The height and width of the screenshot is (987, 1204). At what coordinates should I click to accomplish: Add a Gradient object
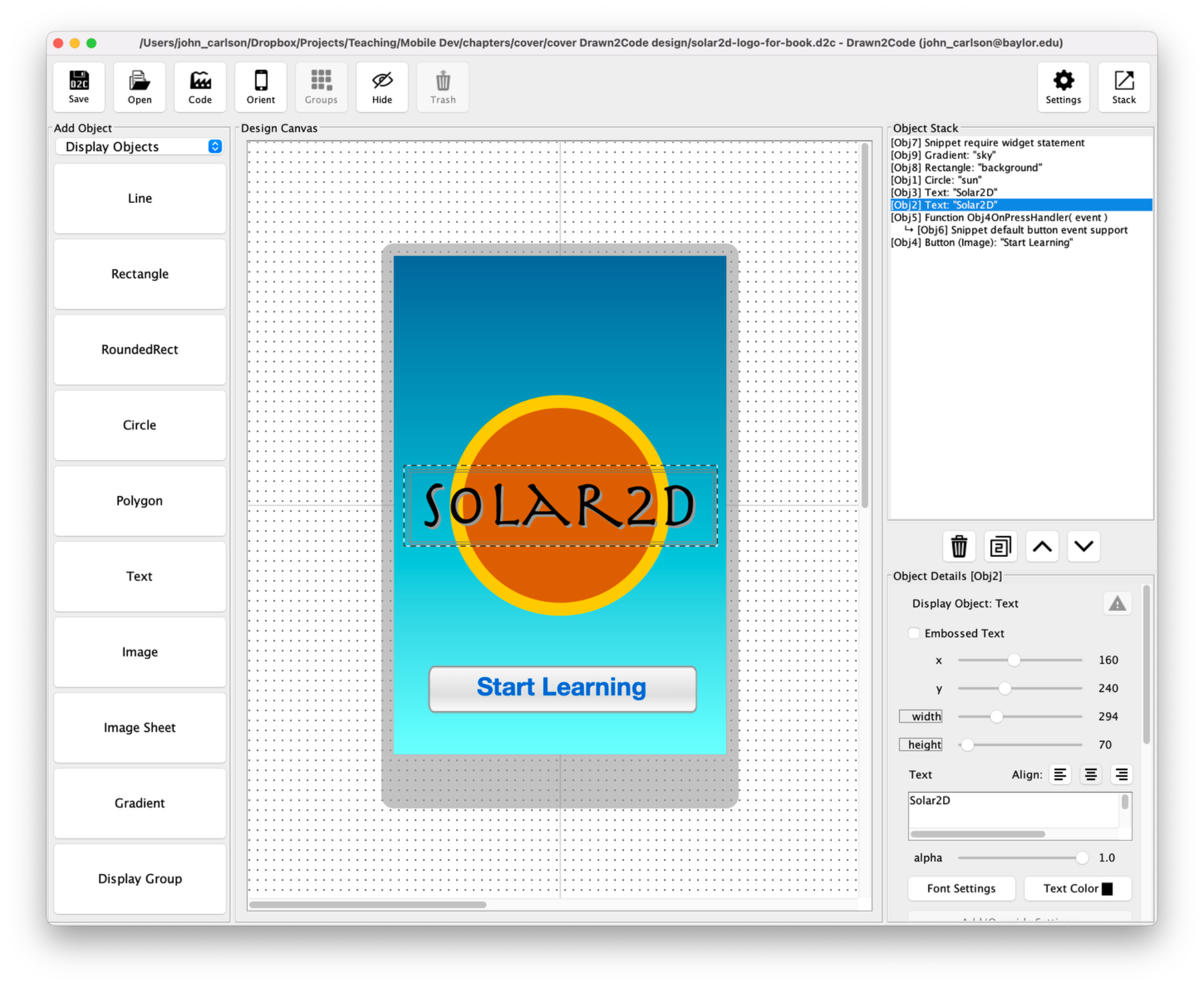coord(140,803)
